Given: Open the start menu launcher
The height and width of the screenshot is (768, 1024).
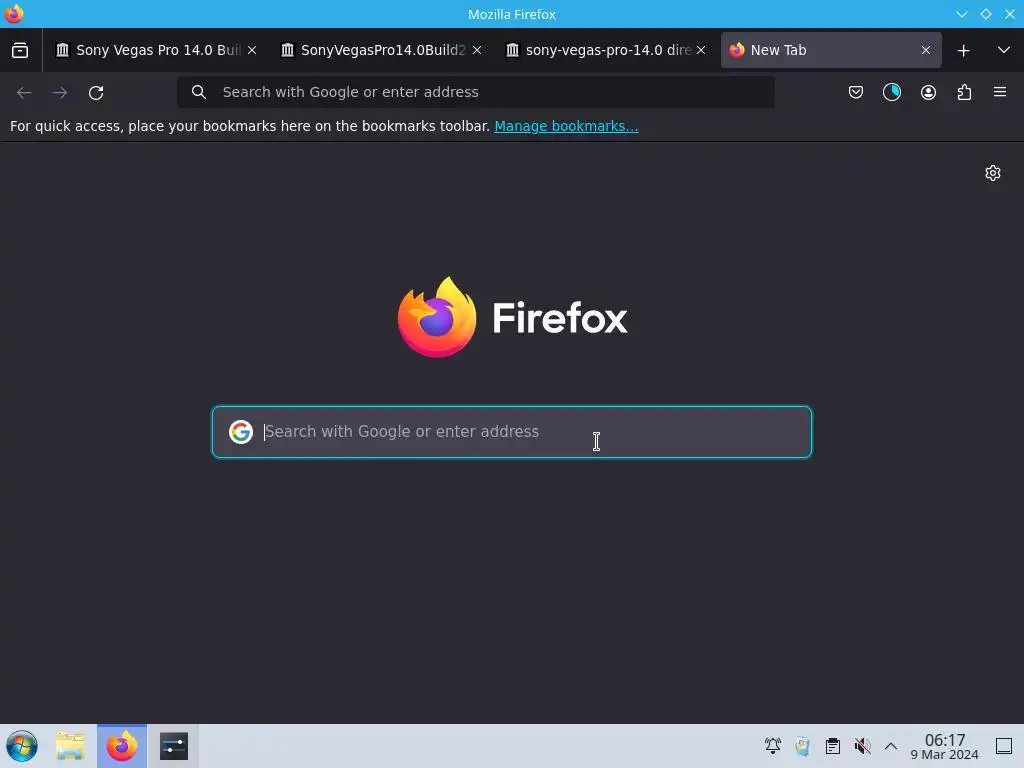Looking at the screenshot, I should pyautogui.click(x=22, y=746).
